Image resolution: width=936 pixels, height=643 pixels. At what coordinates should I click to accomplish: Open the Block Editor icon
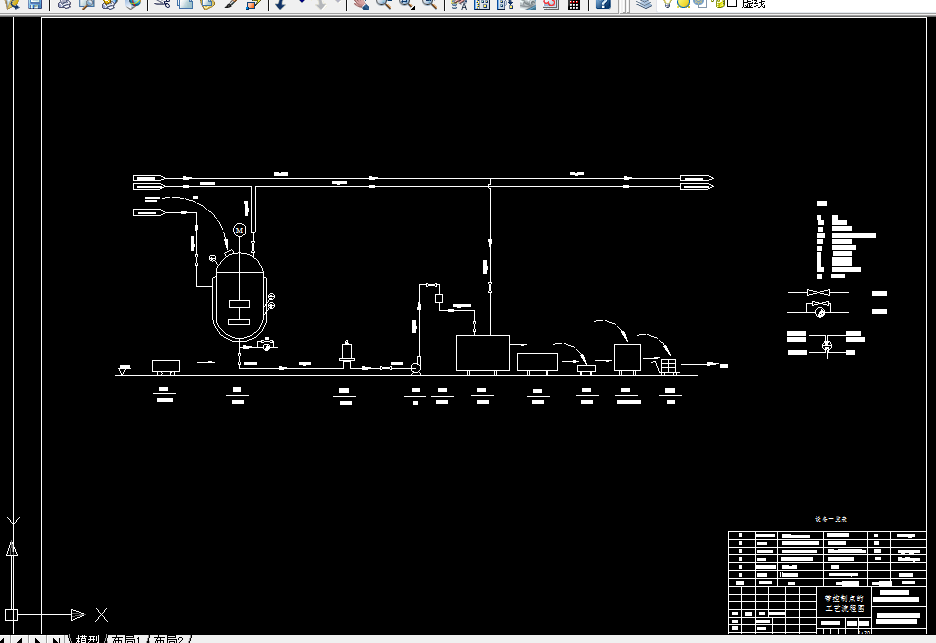coord(254,4)
